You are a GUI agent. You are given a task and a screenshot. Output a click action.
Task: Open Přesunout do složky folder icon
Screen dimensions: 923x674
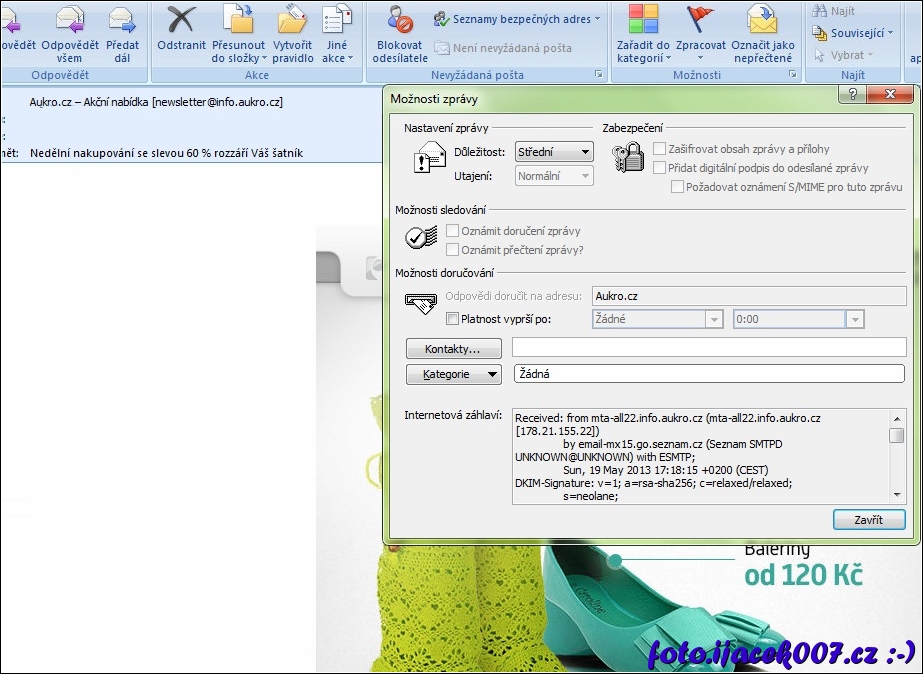238,19
